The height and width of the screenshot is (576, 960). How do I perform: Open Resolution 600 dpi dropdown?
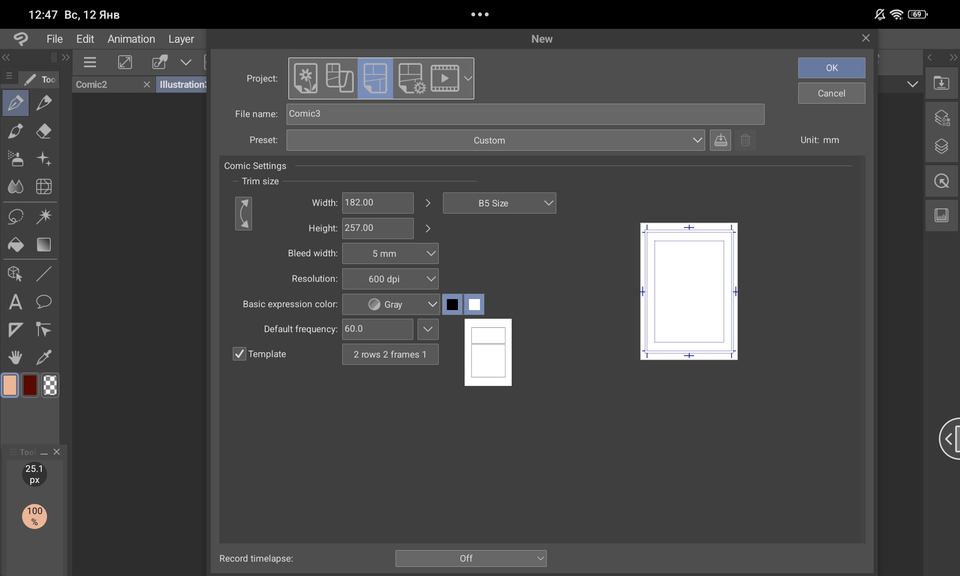point(390,279)
